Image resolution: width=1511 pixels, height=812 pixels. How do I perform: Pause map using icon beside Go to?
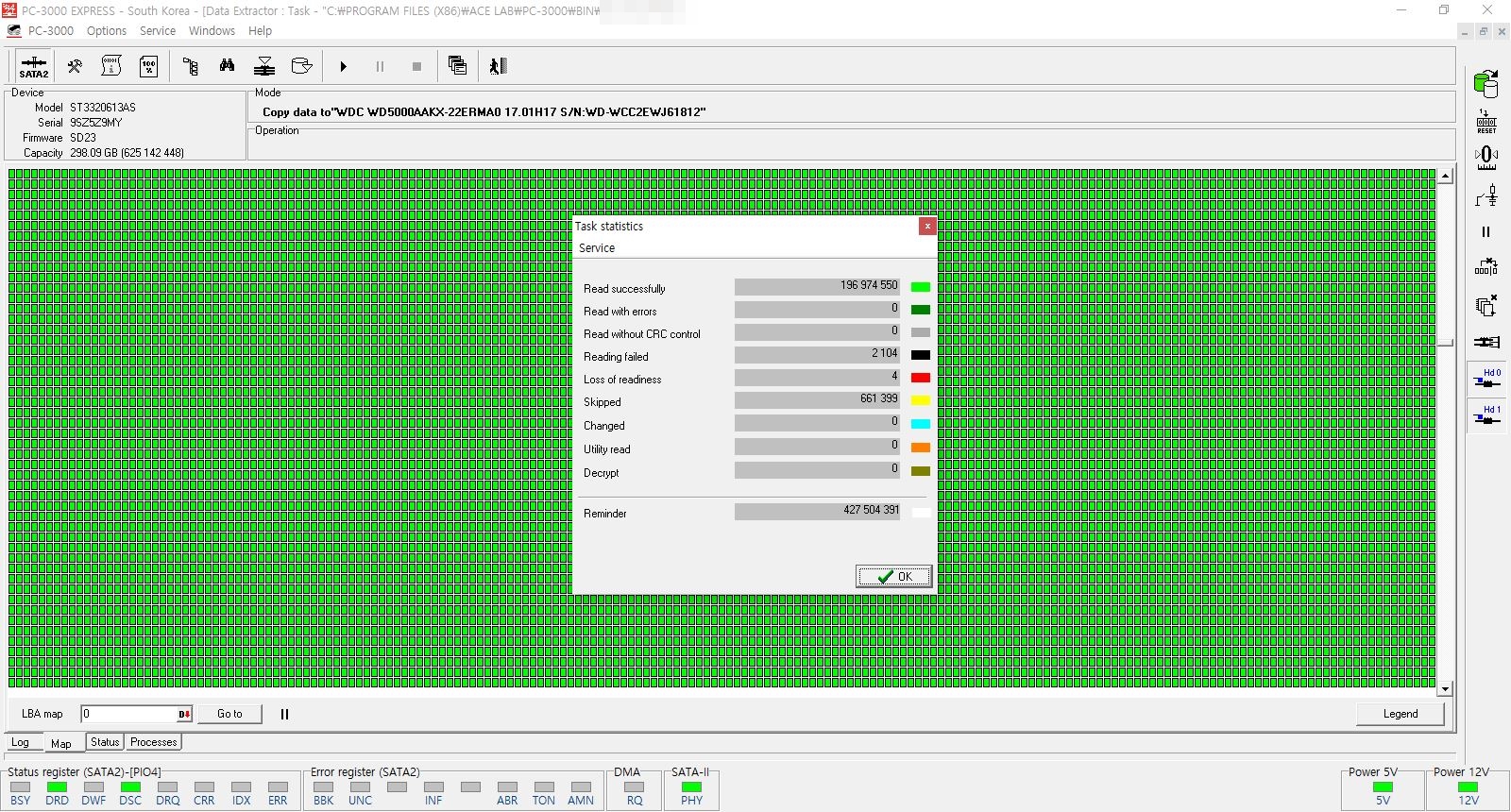(x=284, y=715)
